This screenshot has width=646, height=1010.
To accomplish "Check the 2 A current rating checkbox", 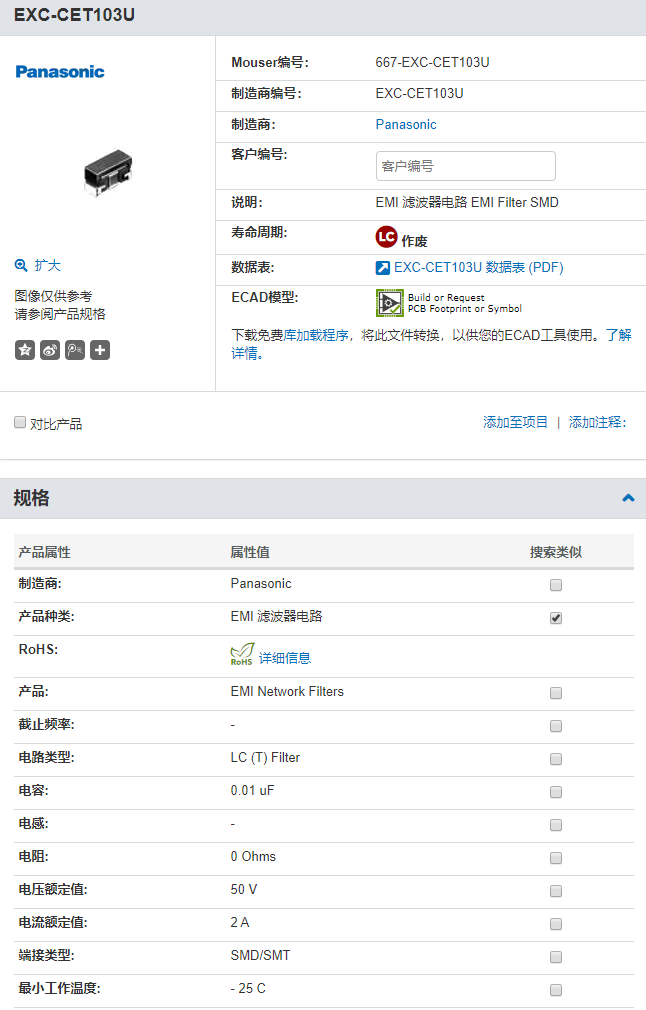I will 556,924.
